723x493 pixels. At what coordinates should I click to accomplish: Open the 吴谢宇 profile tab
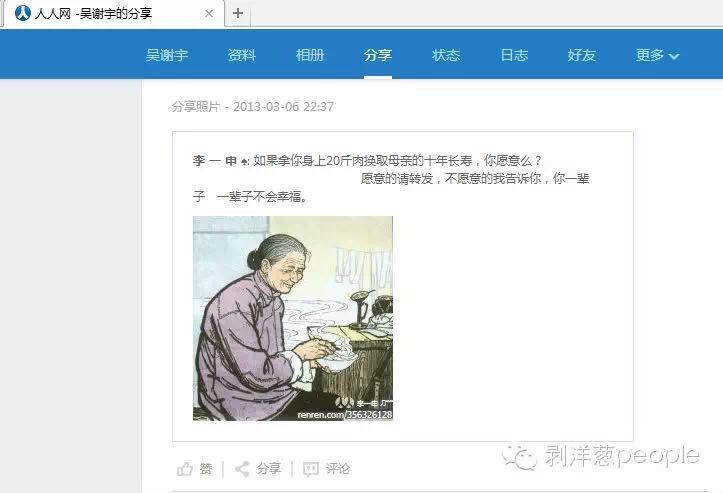[167, 55]
